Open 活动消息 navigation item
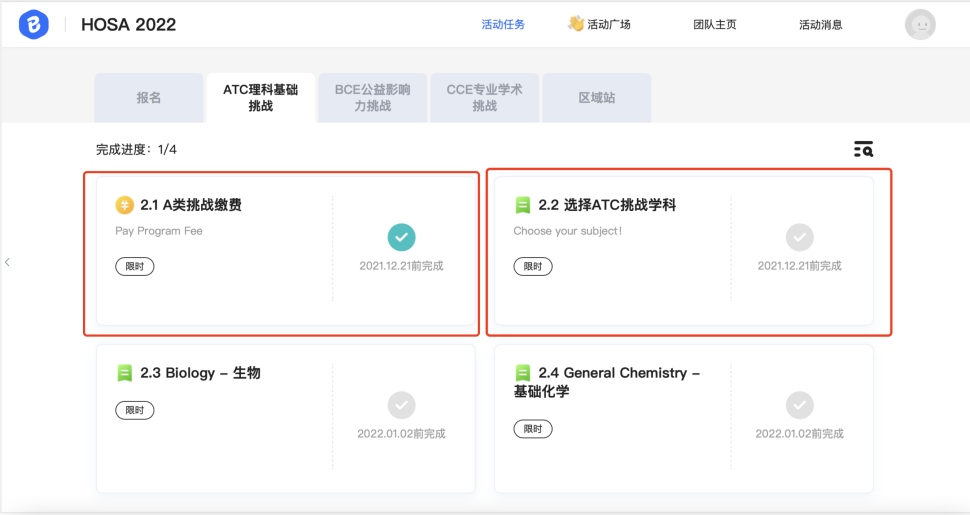Image resolution: width=970 pixels, height=515 pixels. click(820, 25)
